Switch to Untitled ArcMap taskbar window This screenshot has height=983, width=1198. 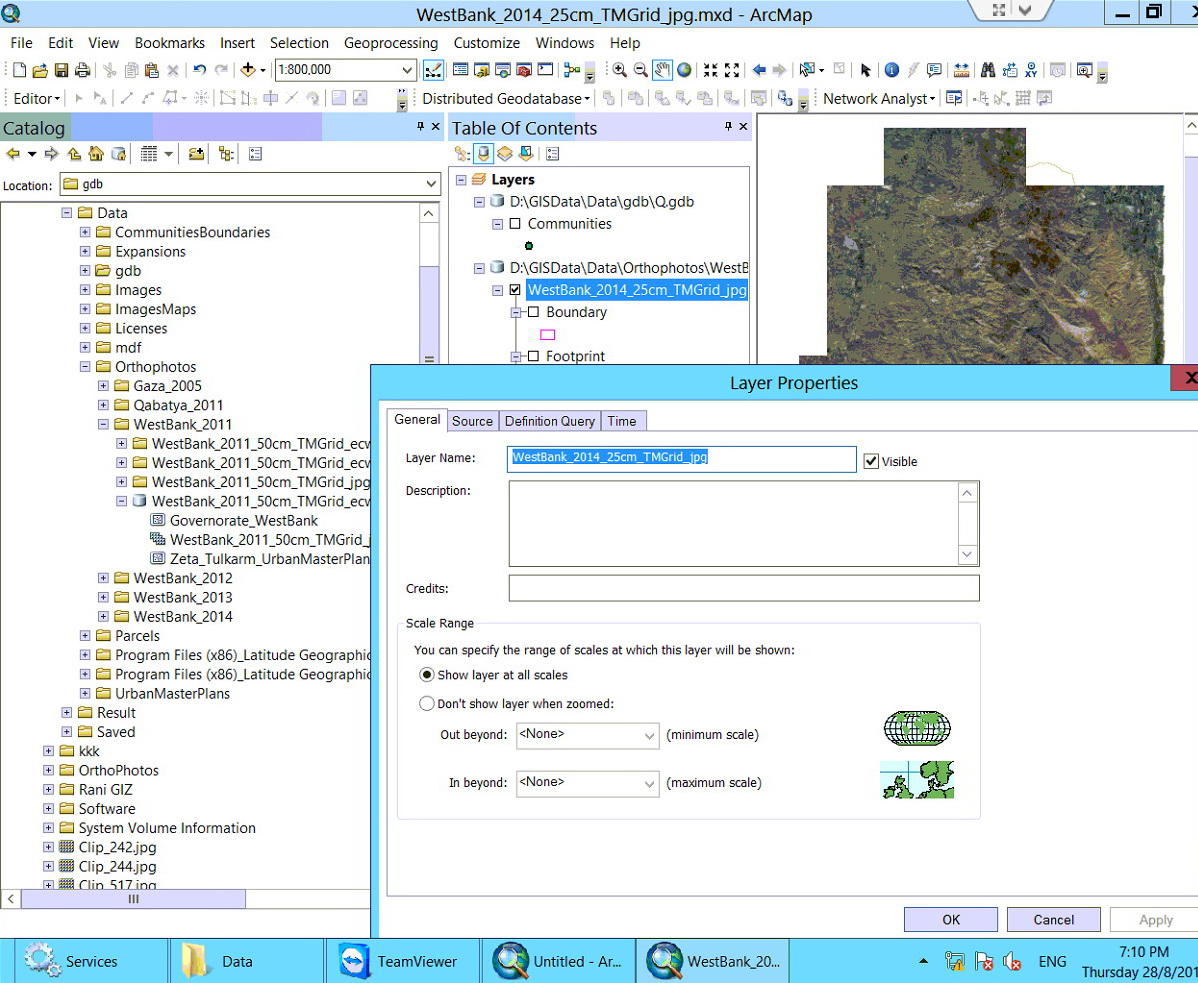click(x=559, y=962)
